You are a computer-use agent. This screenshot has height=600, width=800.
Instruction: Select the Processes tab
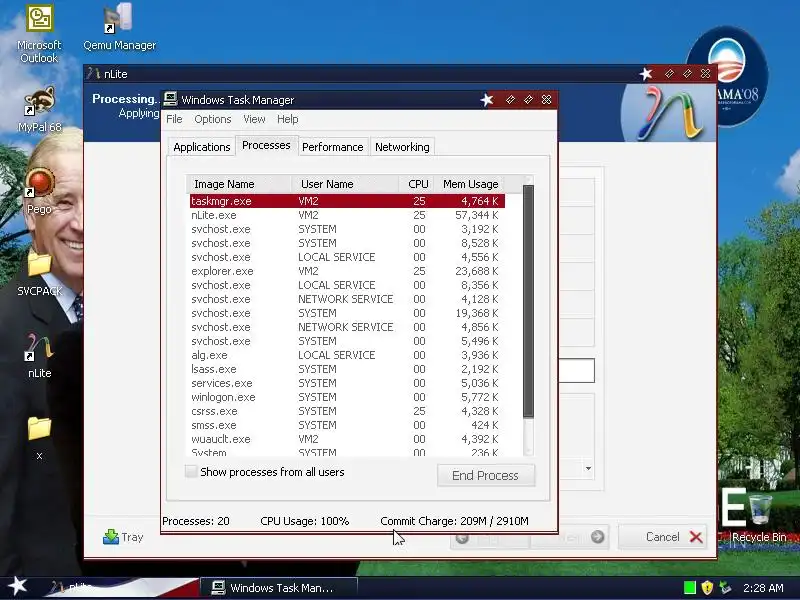[266, 145]
